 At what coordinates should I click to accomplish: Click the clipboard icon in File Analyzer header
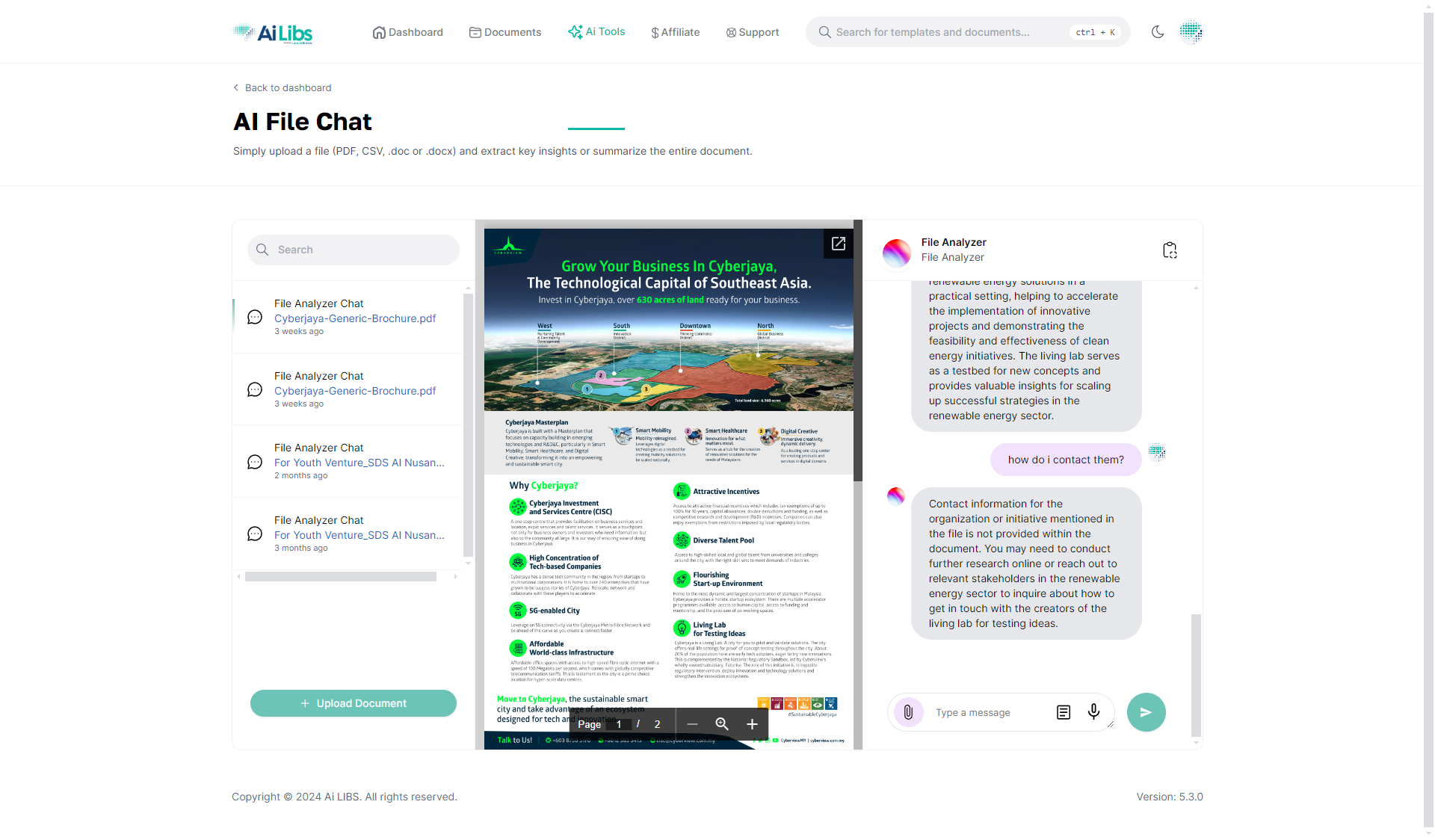tap(1170, 250)
